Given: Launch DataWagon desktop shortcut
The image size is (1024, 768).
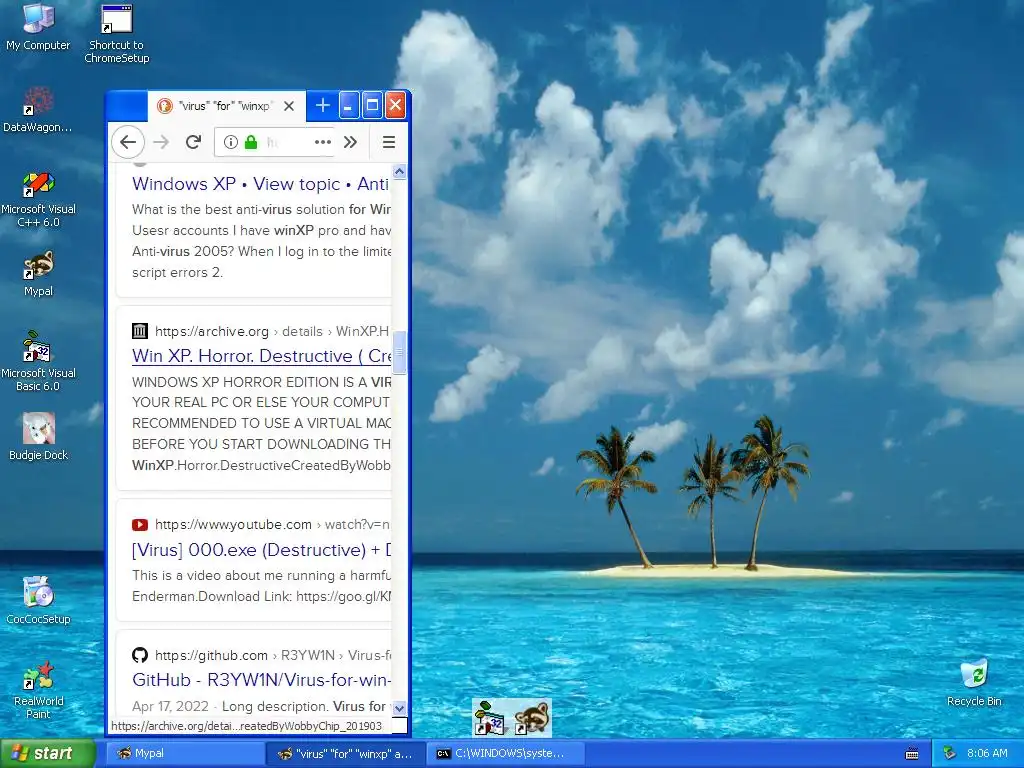Looking at the screenshot, I should point(38,110).
